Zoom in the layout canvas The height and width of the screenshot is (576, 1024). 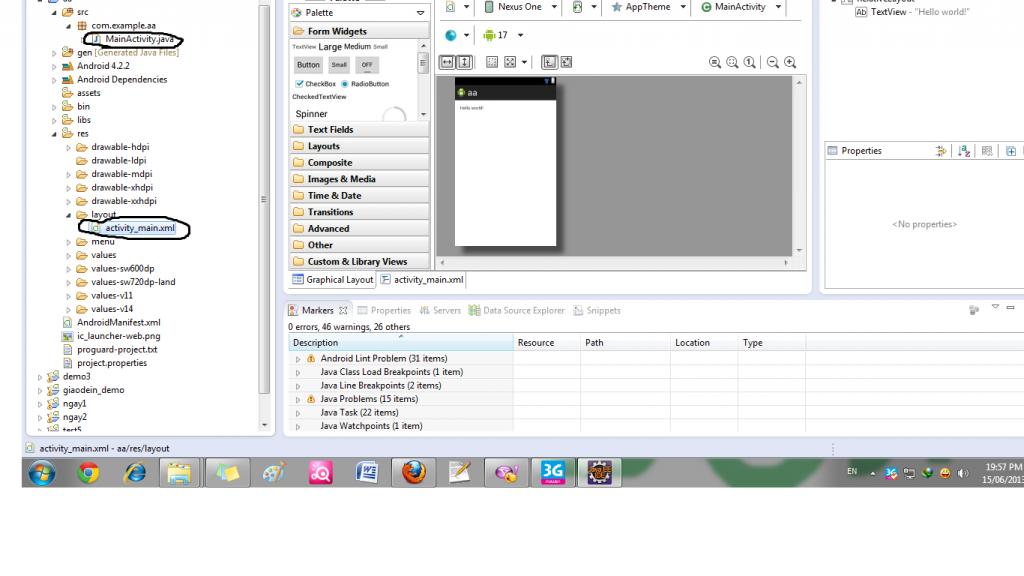point(790,63)
